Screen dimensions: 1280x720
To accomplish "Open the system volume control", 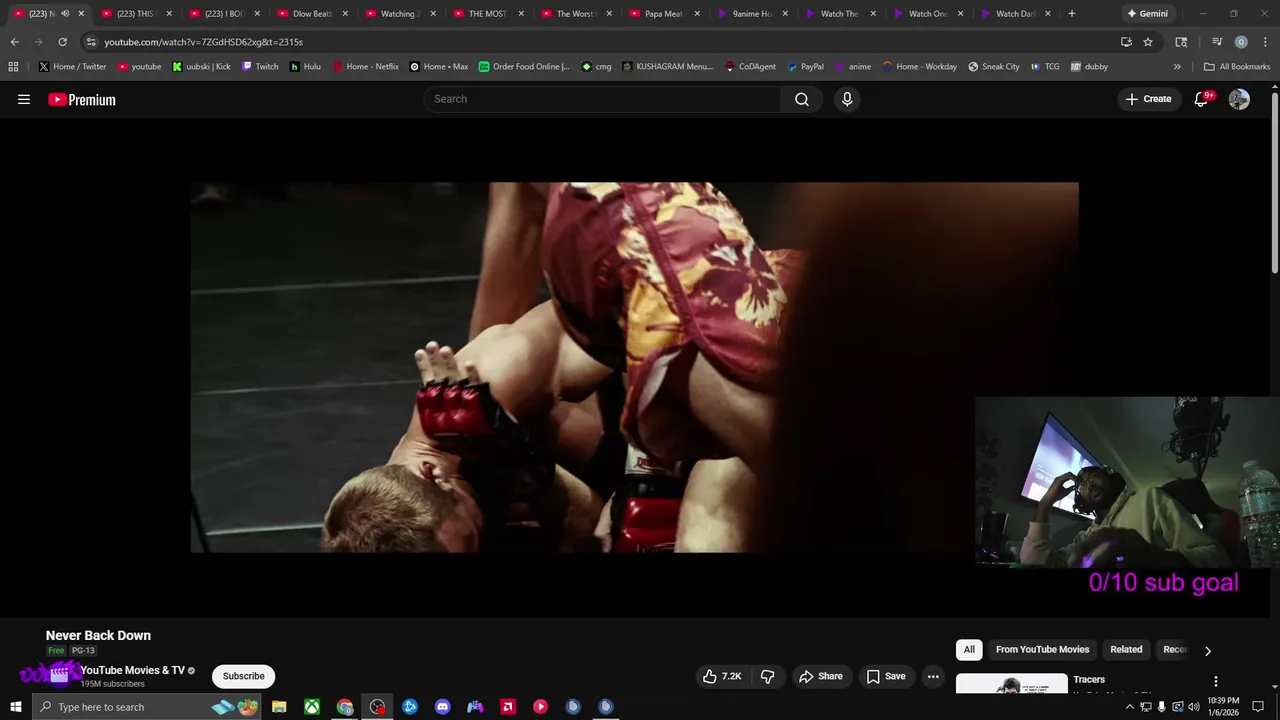I will coord(1193,707).
